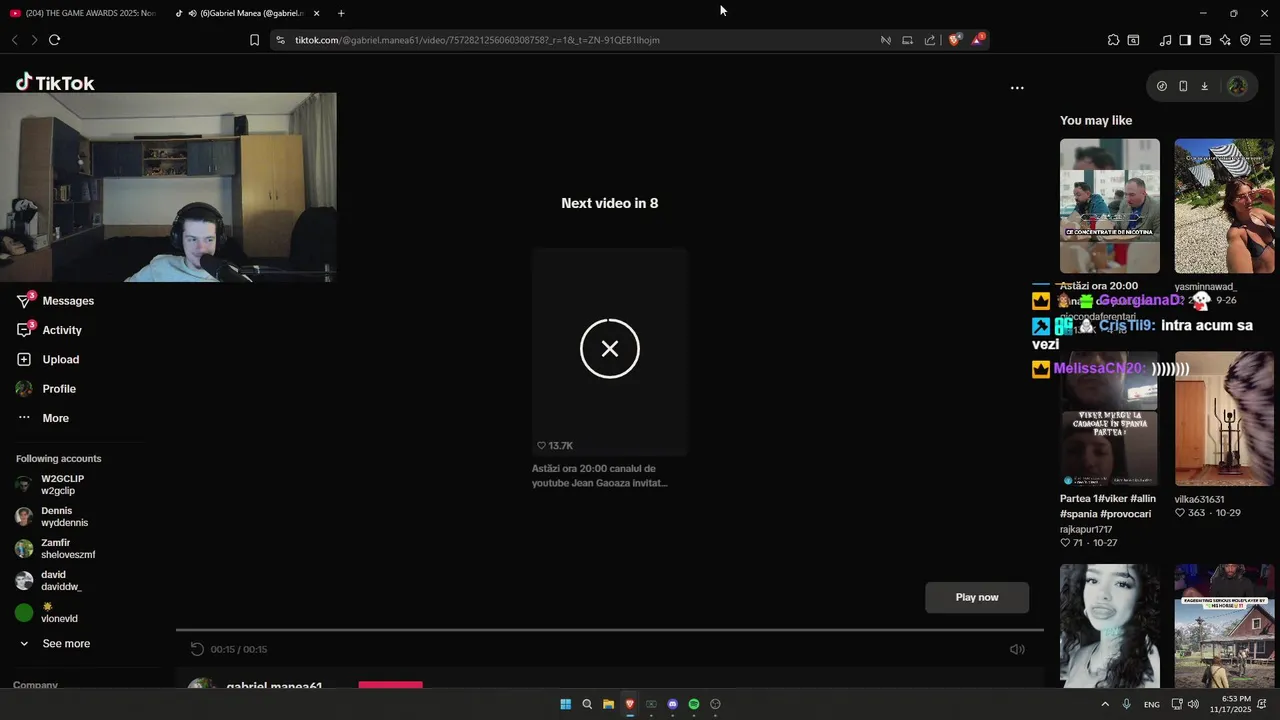This screenshot has height=720, width=1280.
Task: Toggle the browser sidebar panel
Action: (x=1185, y=40)
